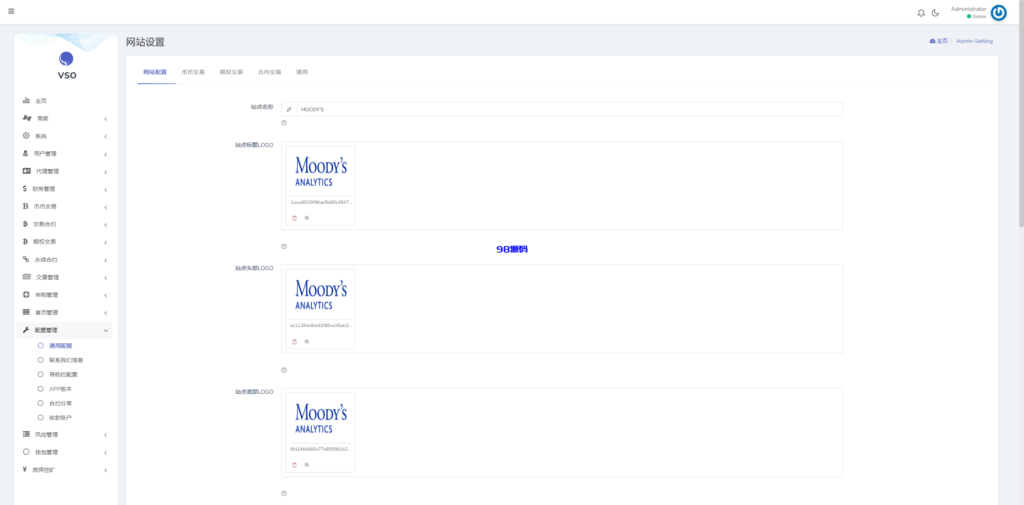Switch to 通用 tab
The image size is (1024, 505).
[302, 72]
